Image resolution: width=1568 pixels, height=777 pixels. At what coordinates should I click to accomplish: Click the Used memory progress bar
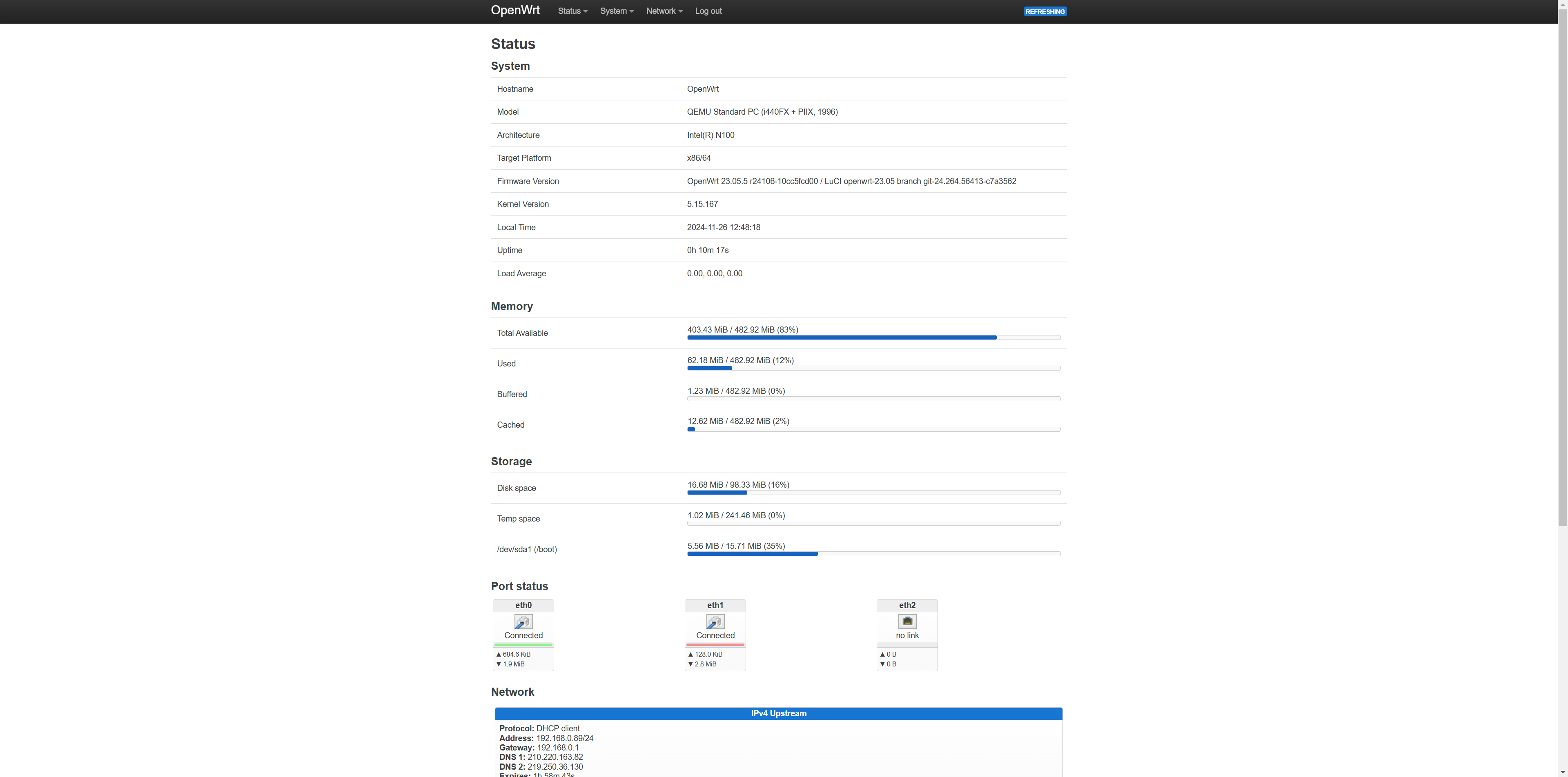pos(873,368)
